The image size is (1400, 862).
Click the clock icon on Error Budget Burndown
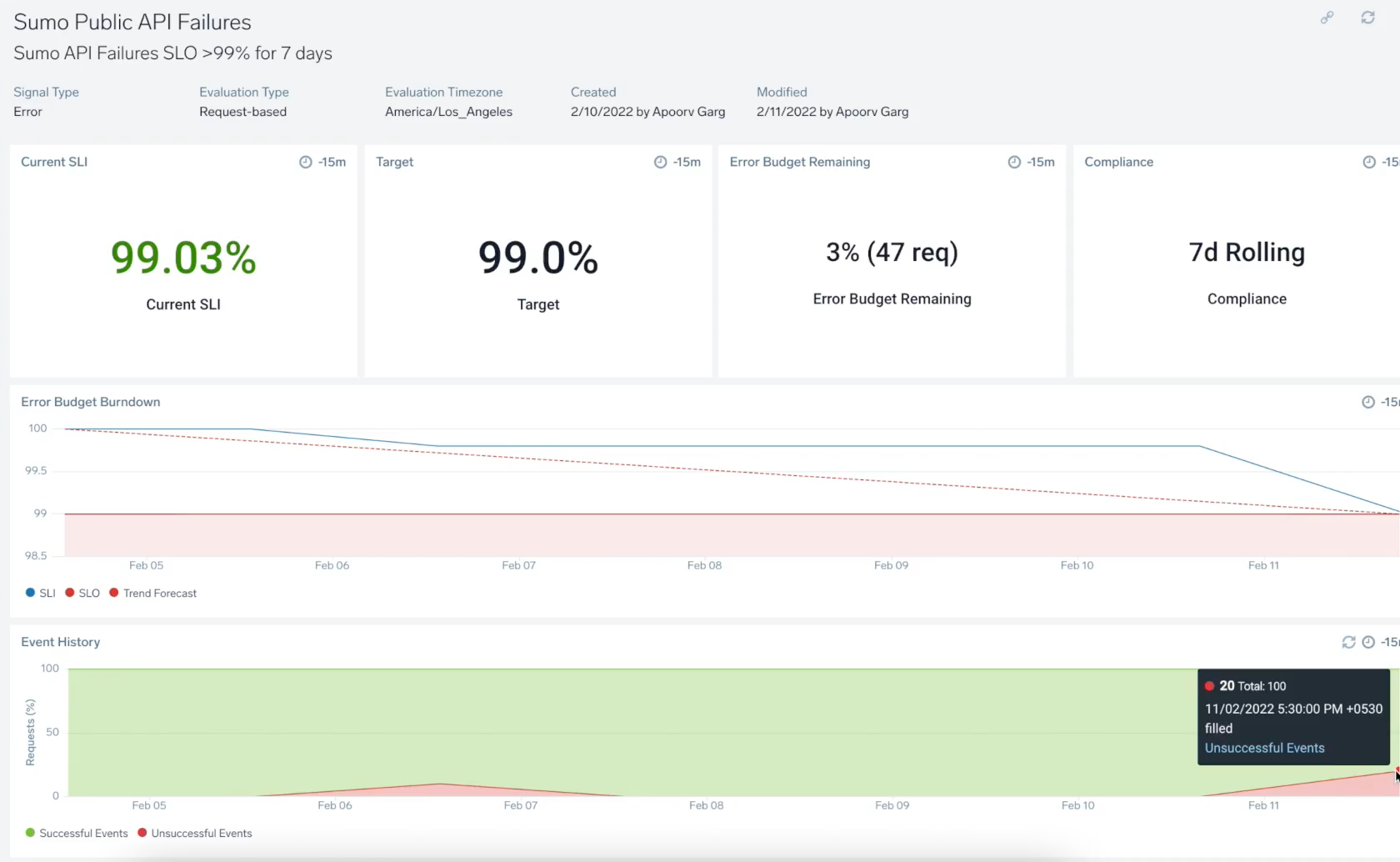pyautogui.click(x=1370, y=402)
